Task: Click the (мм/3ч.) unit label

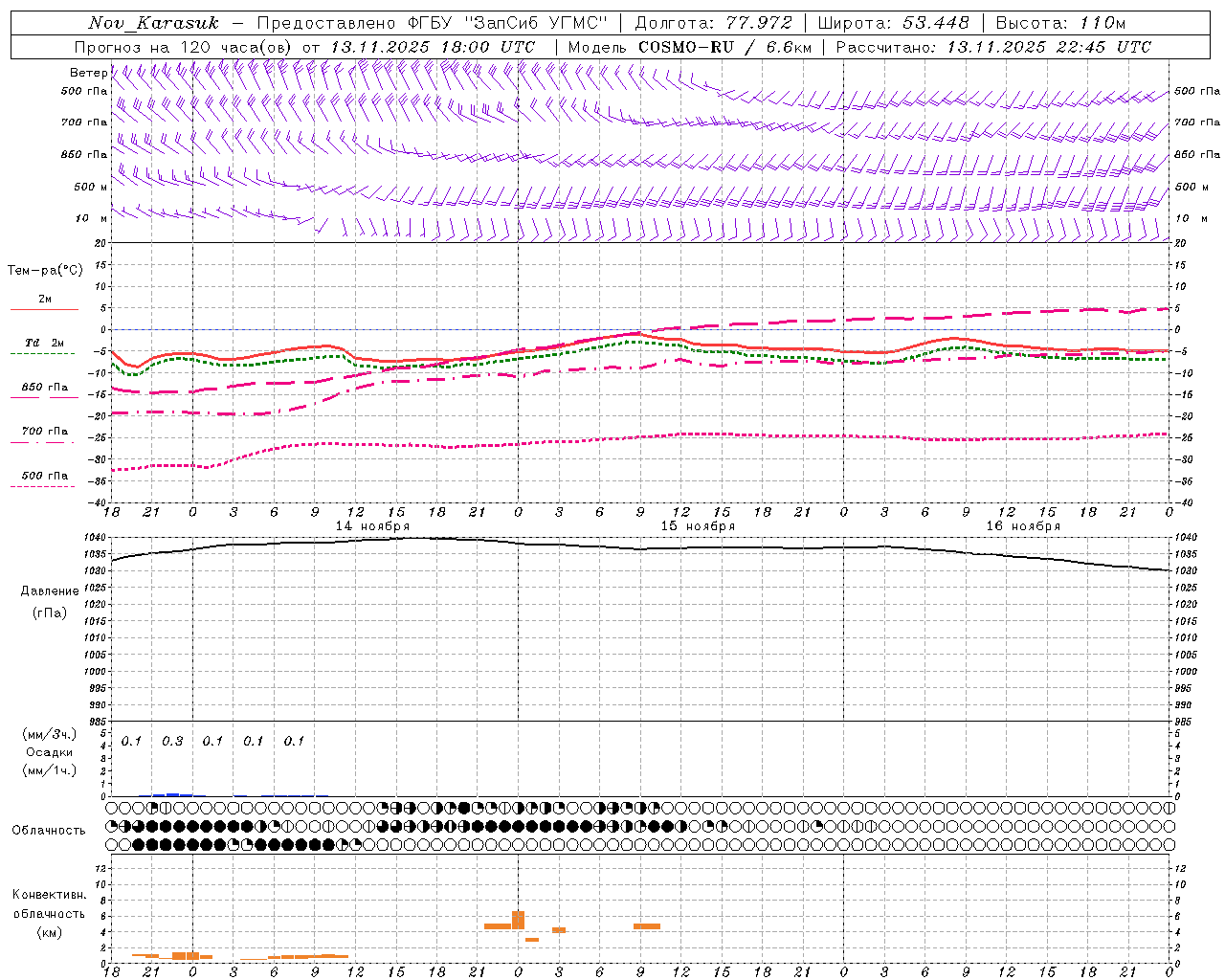Action: pyautogui.click(x=49, y=734)
